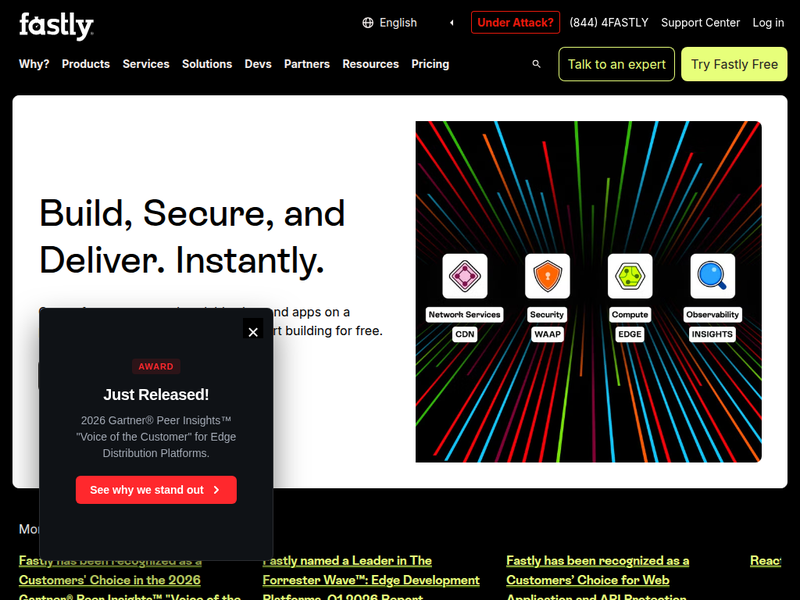
Task: Click the globe language icon
Action: coord(368,23)
